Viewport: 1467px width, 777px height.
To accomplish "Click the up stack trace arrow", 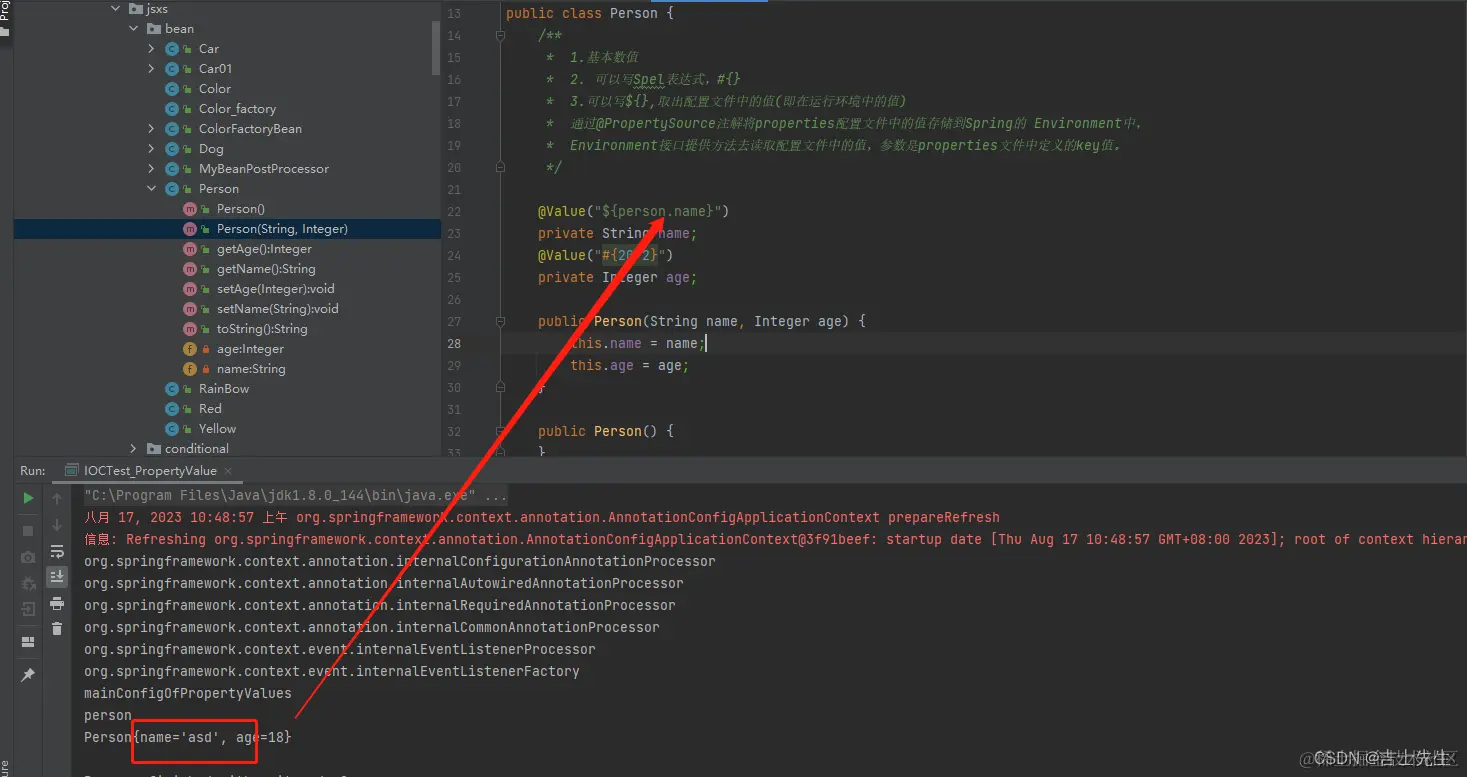I will [x=57, y=498].
